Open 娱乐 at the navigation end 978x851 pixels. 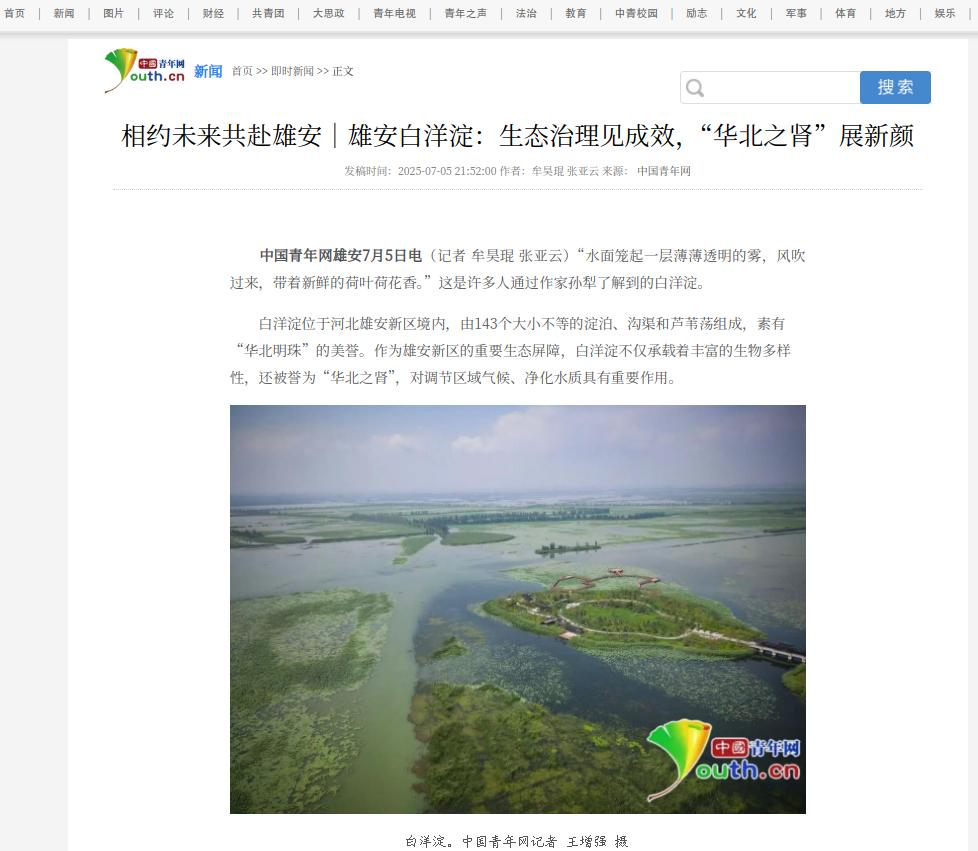pos(944,13)
